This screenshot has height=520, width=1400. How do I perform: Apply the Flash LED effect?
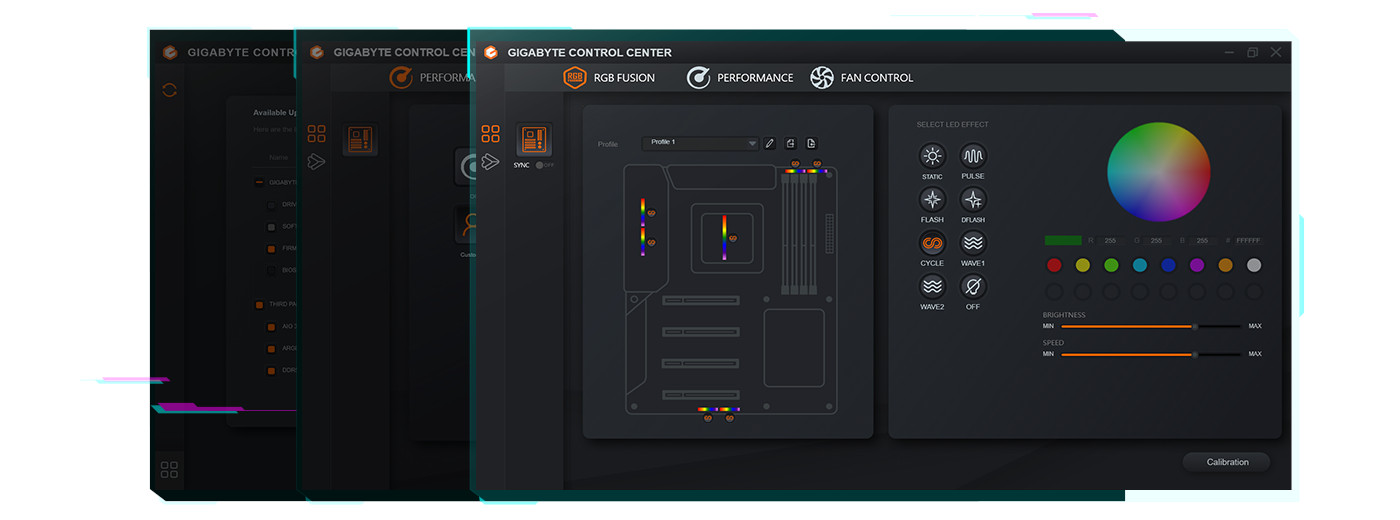coord(932,199)
